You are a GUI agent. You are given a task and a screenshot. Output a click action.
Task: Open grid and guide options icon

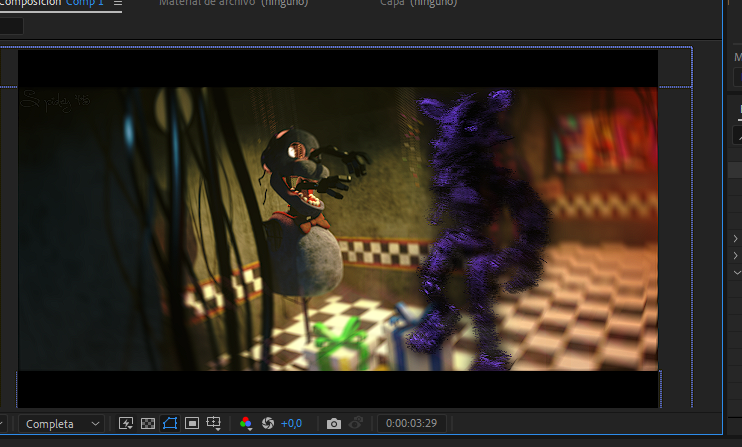click(x=214, y=423)
